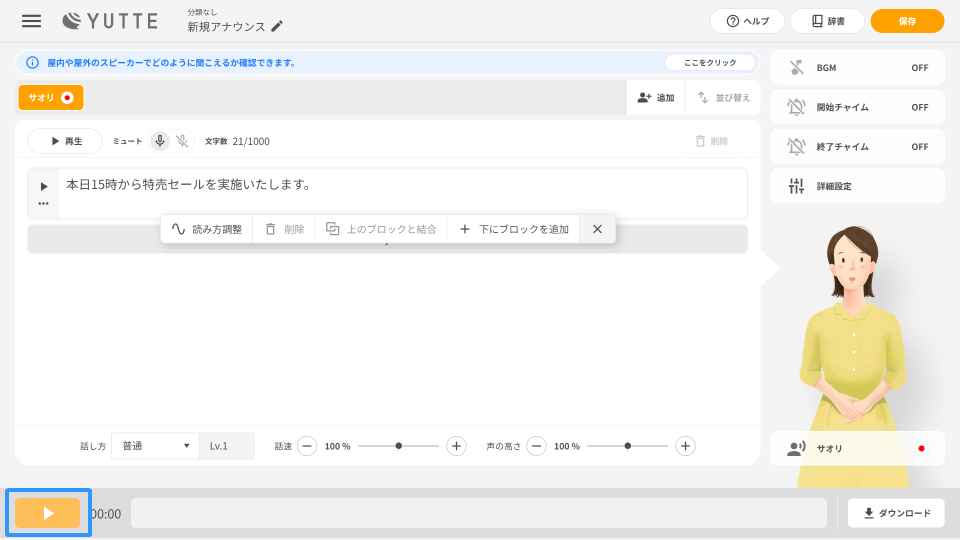Click the microphone mute icon
Image resolution: width=960 pixels, height=540 pixels.
pyautogui.click(x=160, y=141)
